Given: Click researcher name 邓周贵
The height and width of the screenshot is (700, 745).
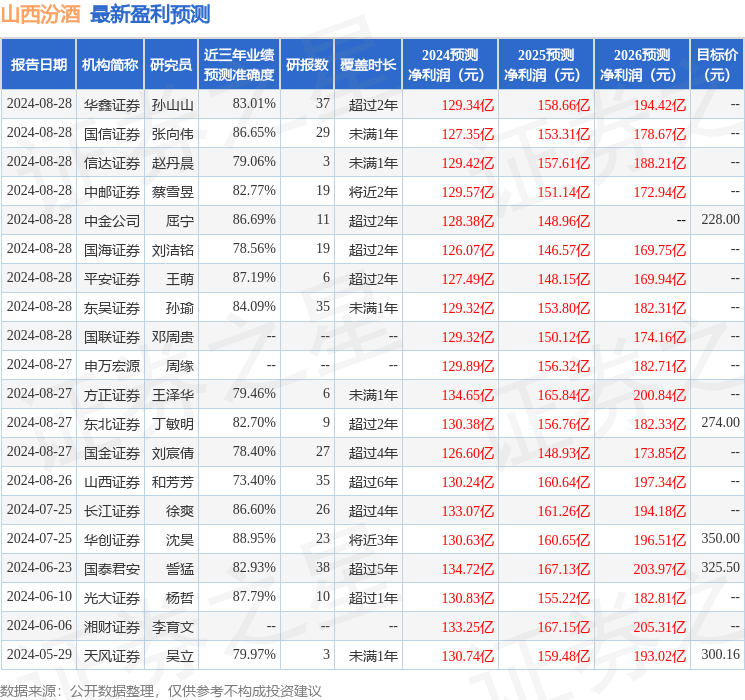Looking at the screenshot, I should (172, 337).
